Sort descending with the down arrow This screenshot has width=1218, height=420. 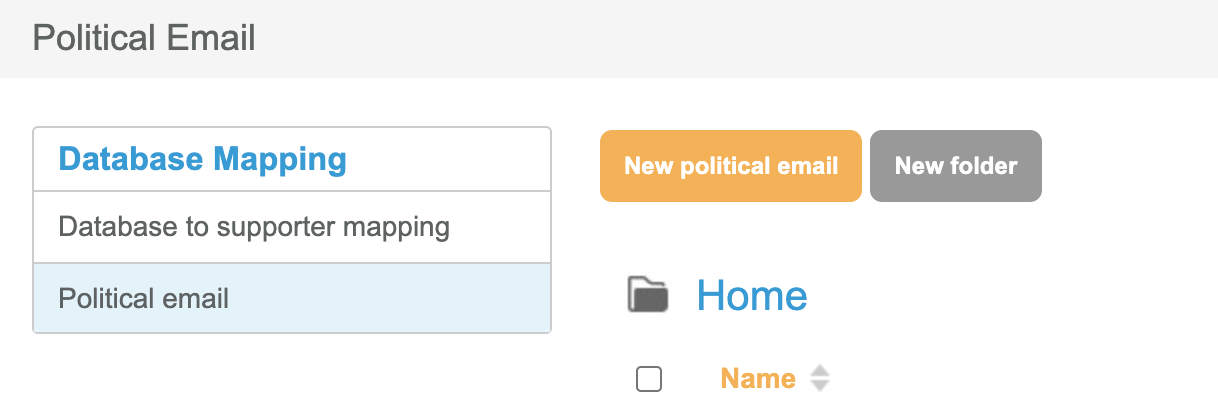[820, 386]
